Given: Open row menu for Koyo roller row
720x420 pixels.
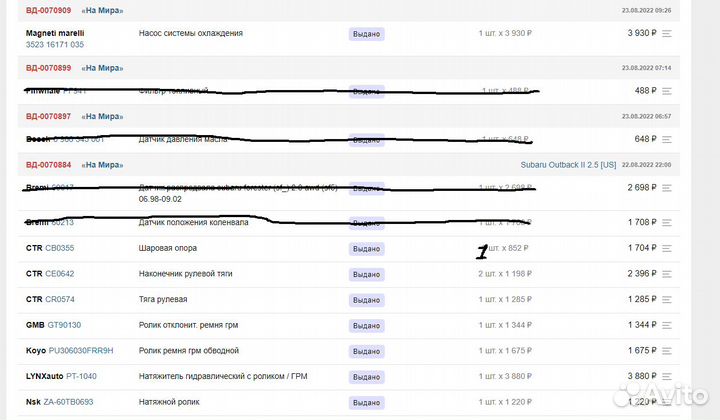Looking at the screenshot, I should (667, 351).
